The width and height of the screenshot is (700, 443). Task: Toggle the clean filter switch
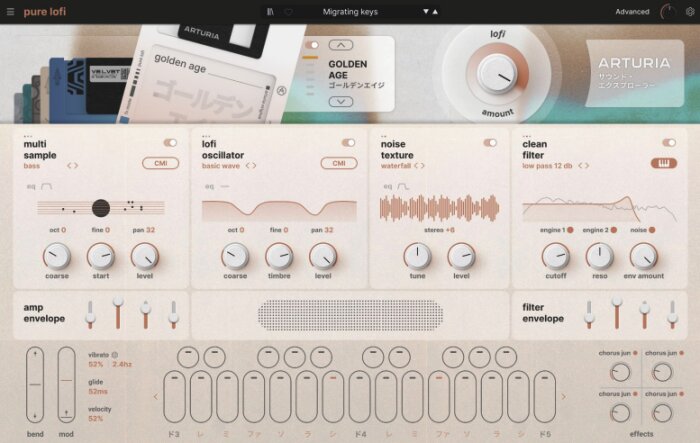click(x=669, y=142)
